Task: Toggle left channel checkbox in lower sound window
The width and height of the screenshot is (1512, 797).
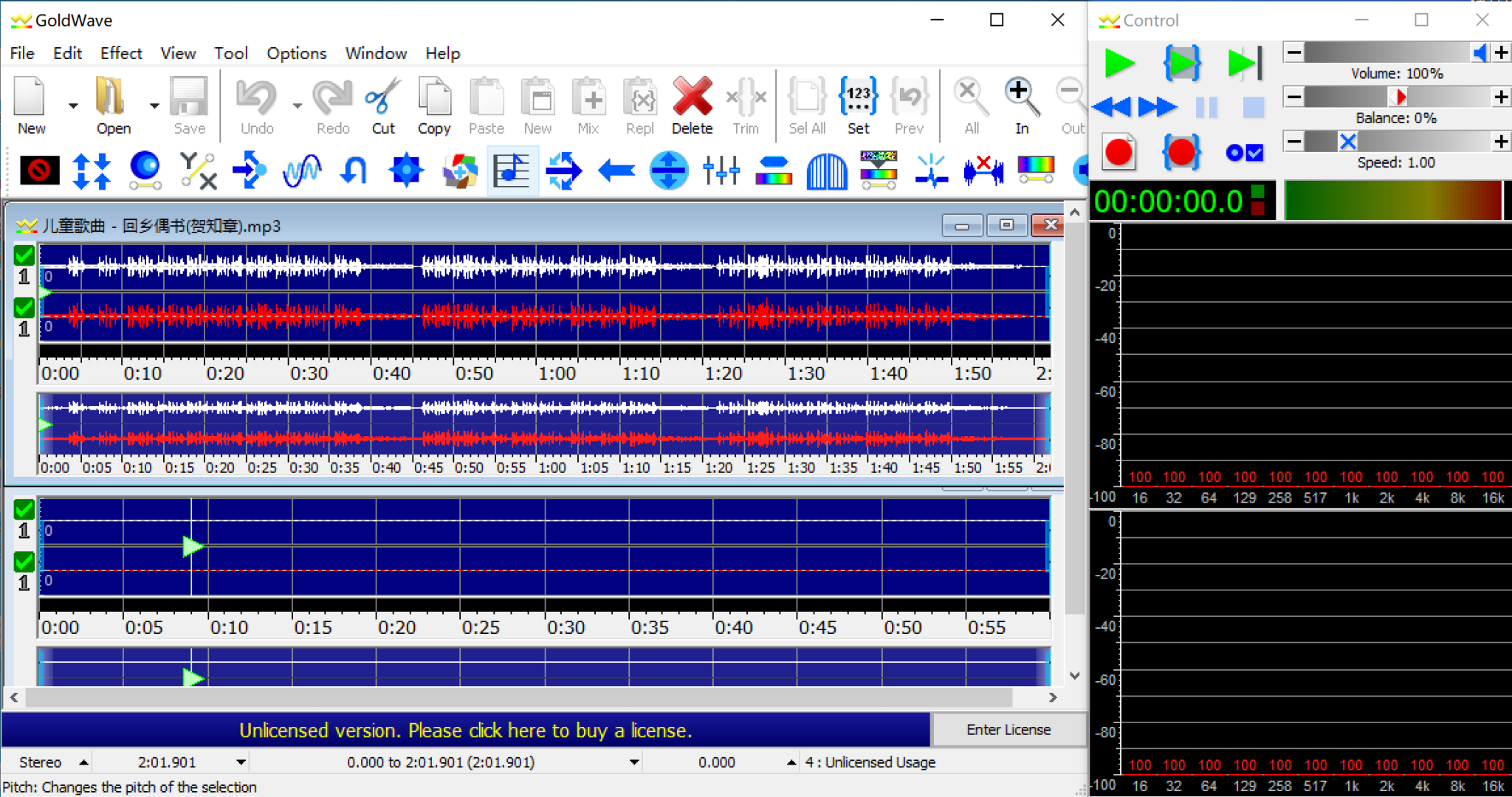Action: pyautogui.click(x=24, y=509)
